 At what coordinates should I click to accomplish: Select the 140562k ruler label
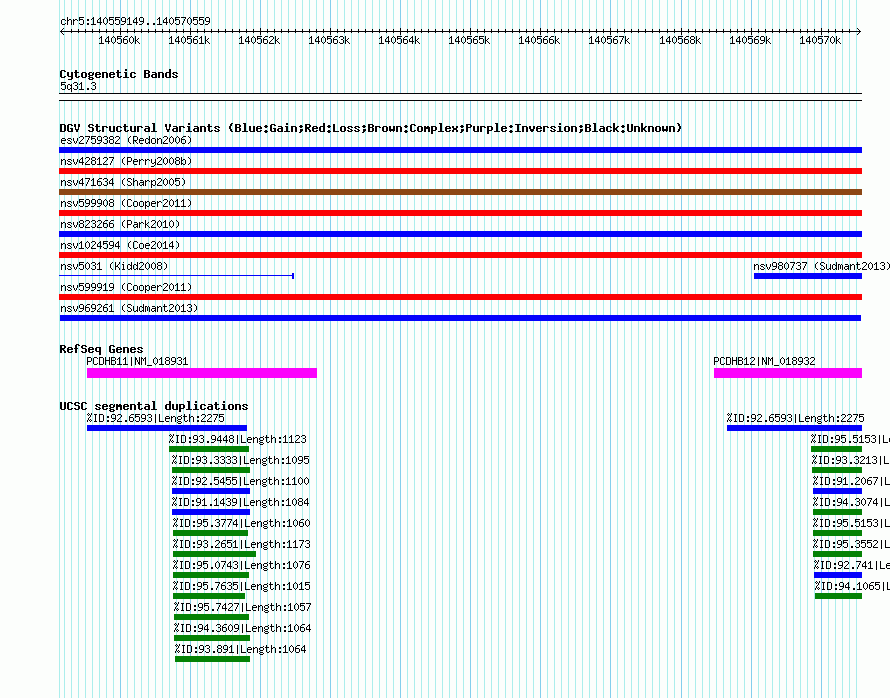[x=259, y=40]
